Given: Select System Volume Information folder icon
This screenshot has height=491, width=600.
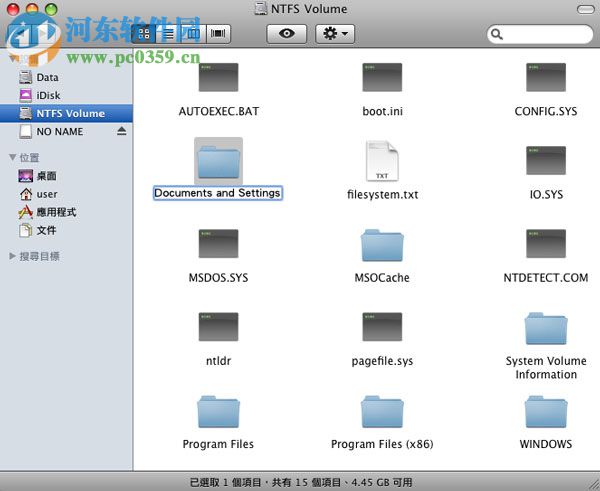Looking at the screenshot, I should tap(546, 328).
